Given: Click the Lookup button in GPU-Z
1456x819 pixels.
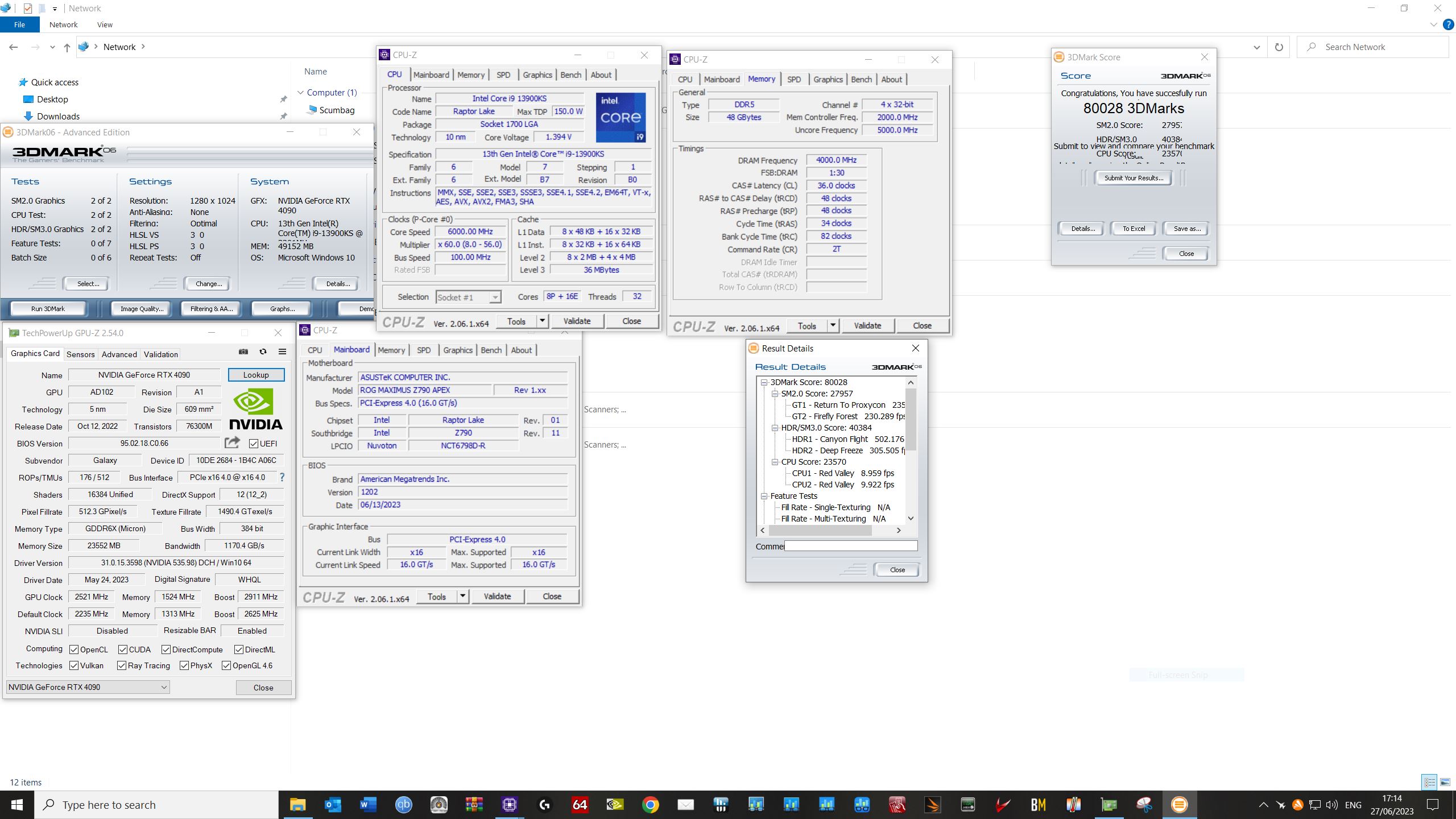Looking at the screenshot, I should [x=256, y=375].
